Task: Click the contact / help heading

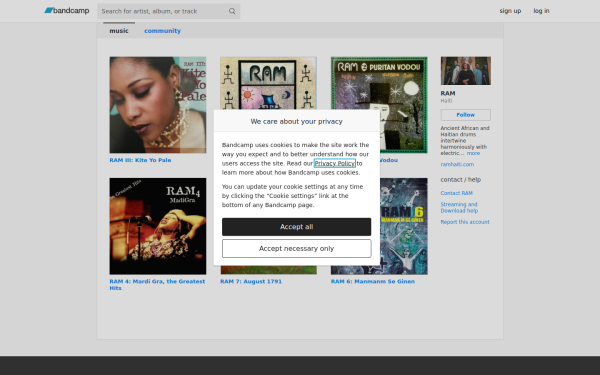Action: tap(461, 179)
